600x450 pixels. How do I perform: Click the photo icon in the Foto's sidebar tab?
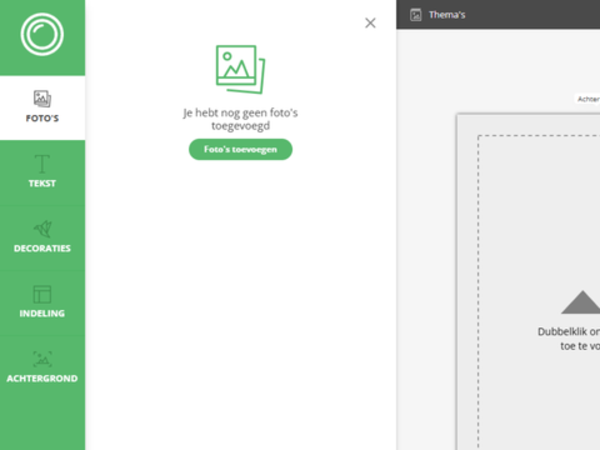[x=42, y=98]
